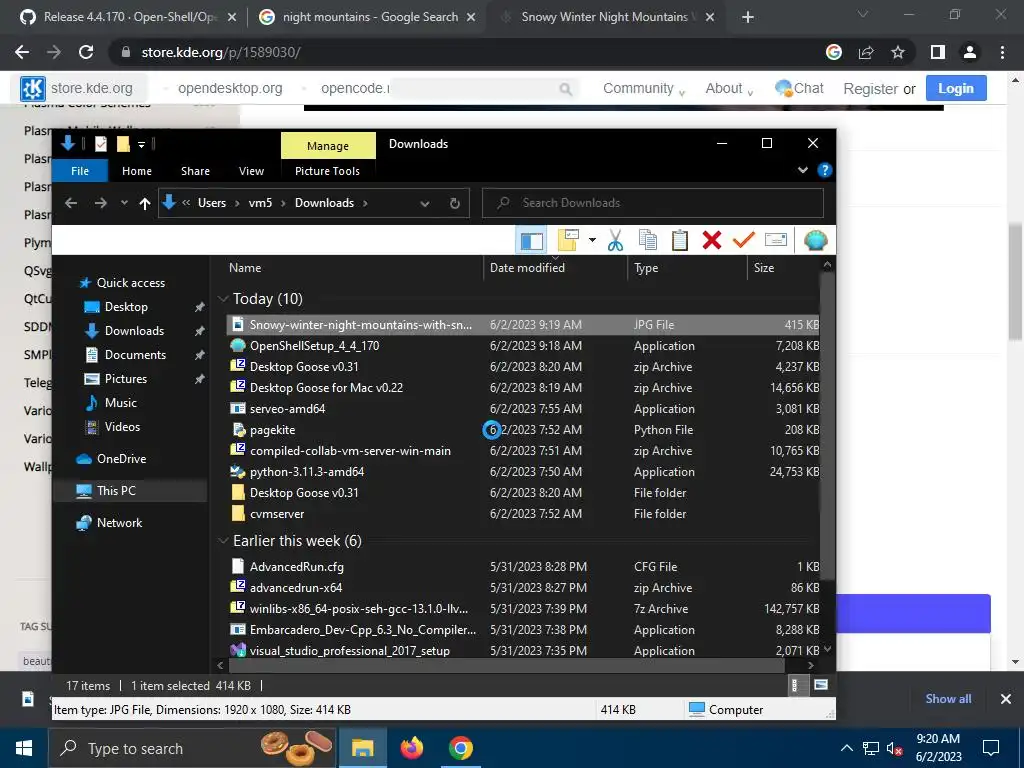Open the View ribbon tab
1024x768 pixels.
(251, 171)
